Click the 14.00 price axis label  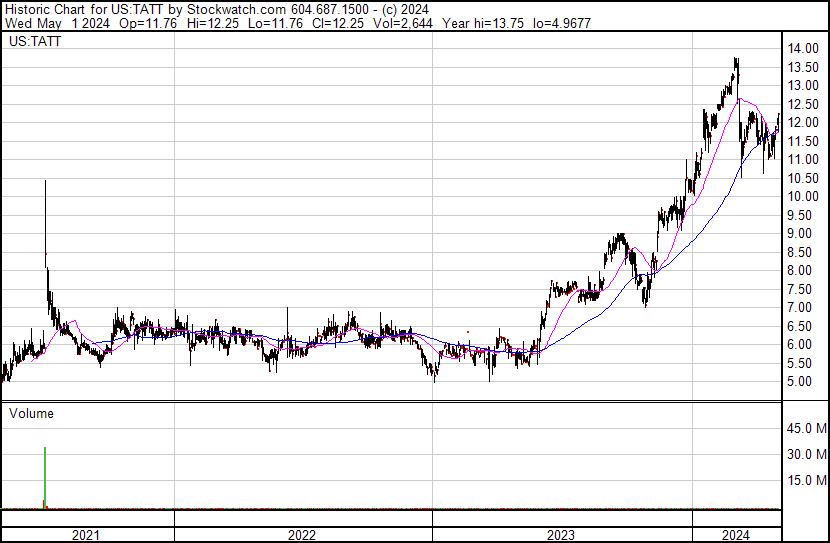[x=802, y=49]
